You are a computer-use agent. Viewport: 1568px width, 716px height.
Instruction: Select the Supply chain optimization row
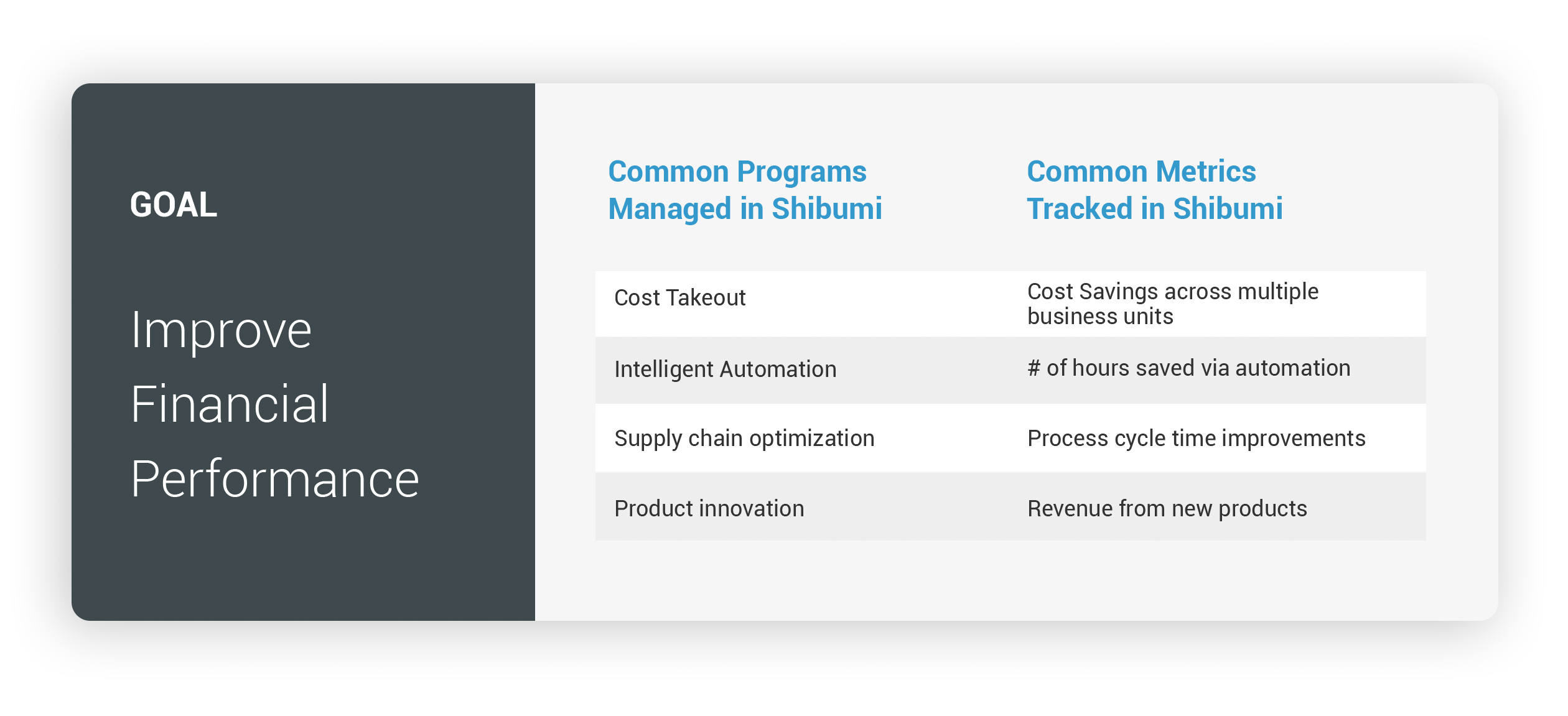pyautogui.click(x=1010, y=438)
